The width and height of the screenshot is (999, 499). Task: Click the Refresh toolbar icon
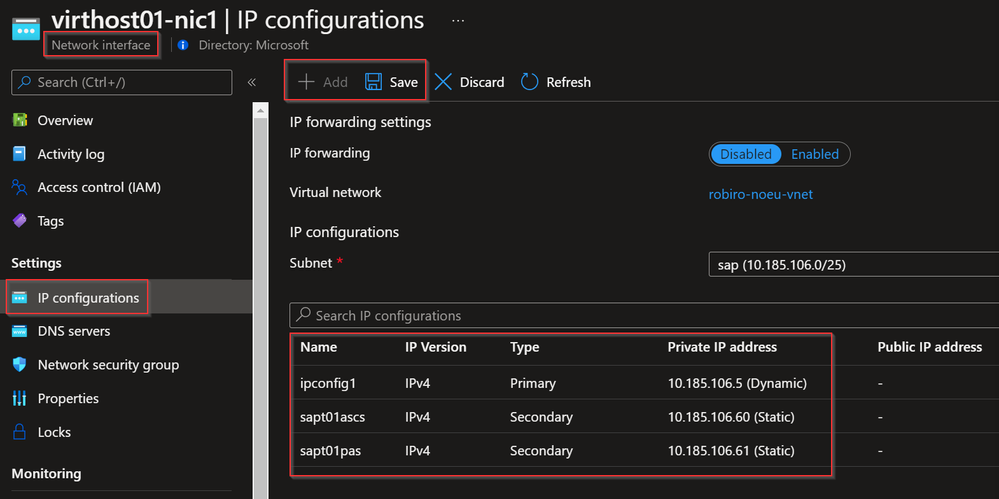pos(530,82)
